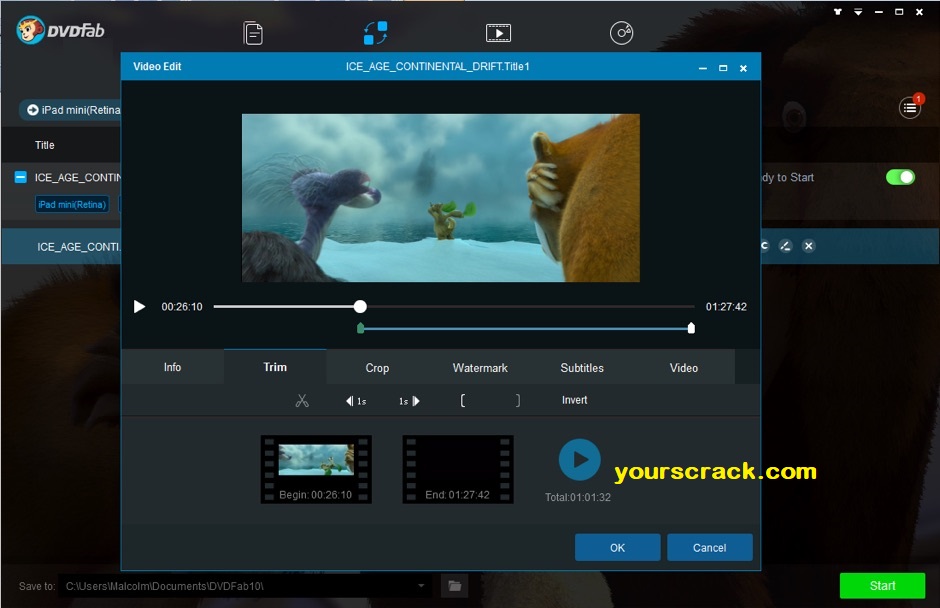Remove the task with X icon
Screen dimensions: 940x608
point(809,246)
